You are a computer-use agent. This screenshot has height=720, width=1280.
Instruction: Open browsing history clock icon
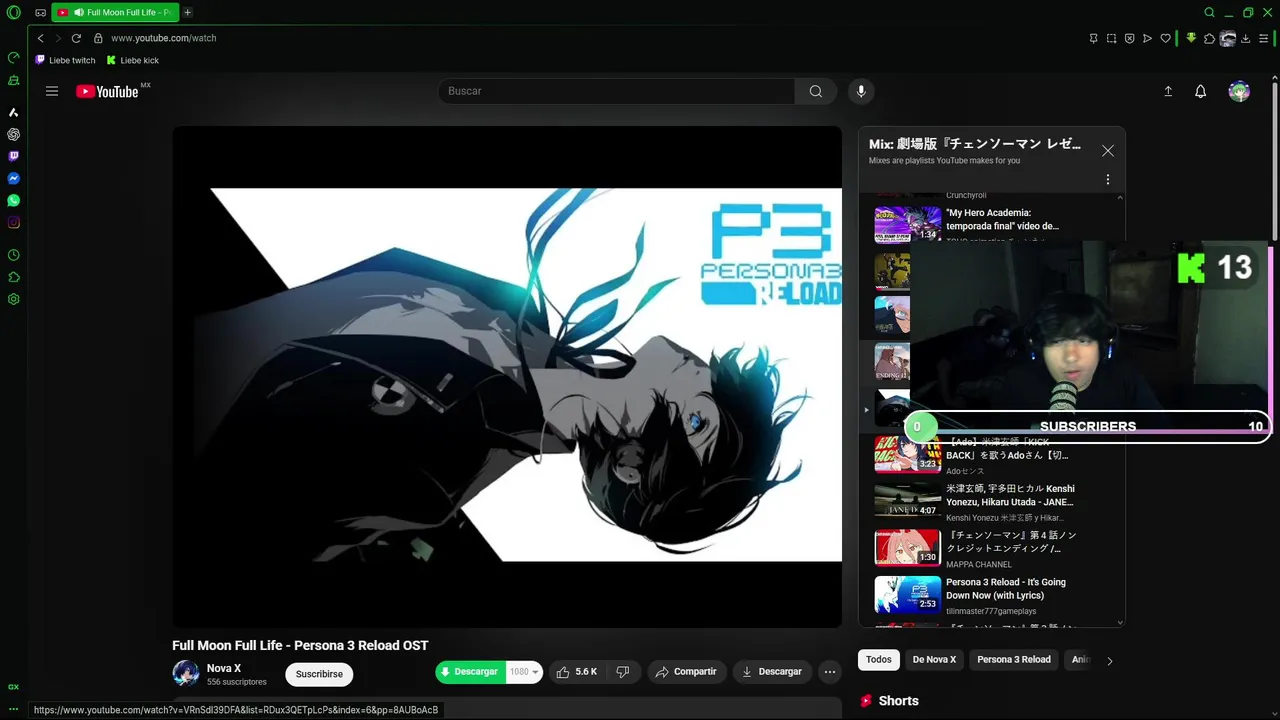tap(14, 255)
